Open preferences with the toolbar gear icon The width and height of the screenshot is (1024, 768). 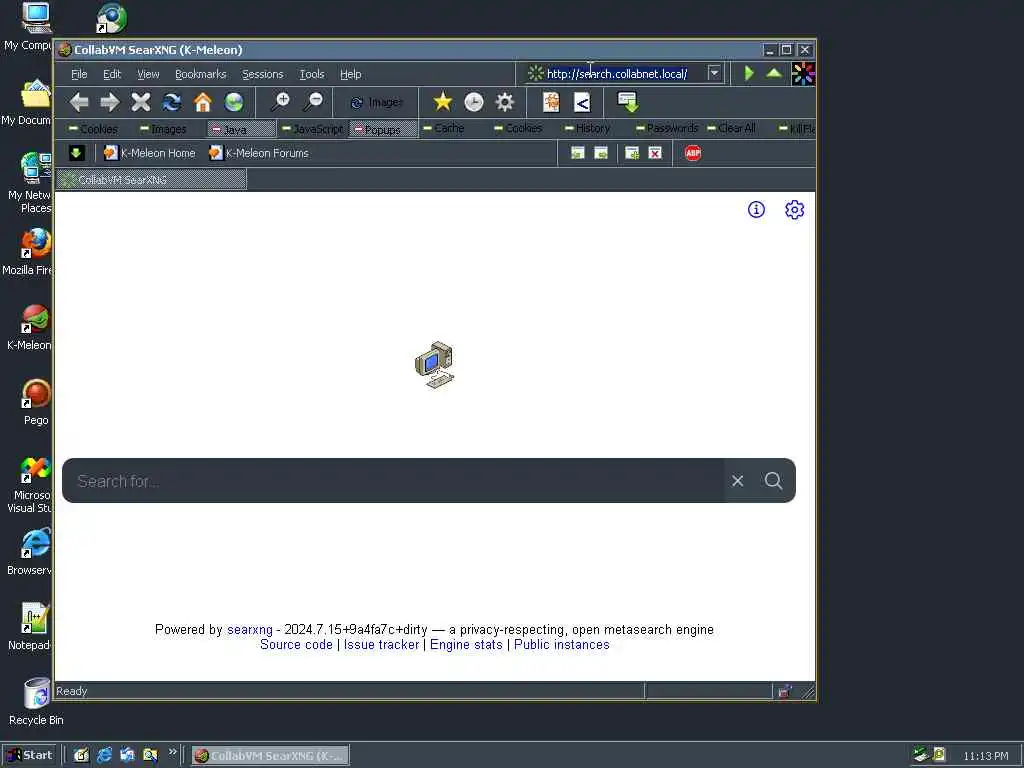pos(505,102)
